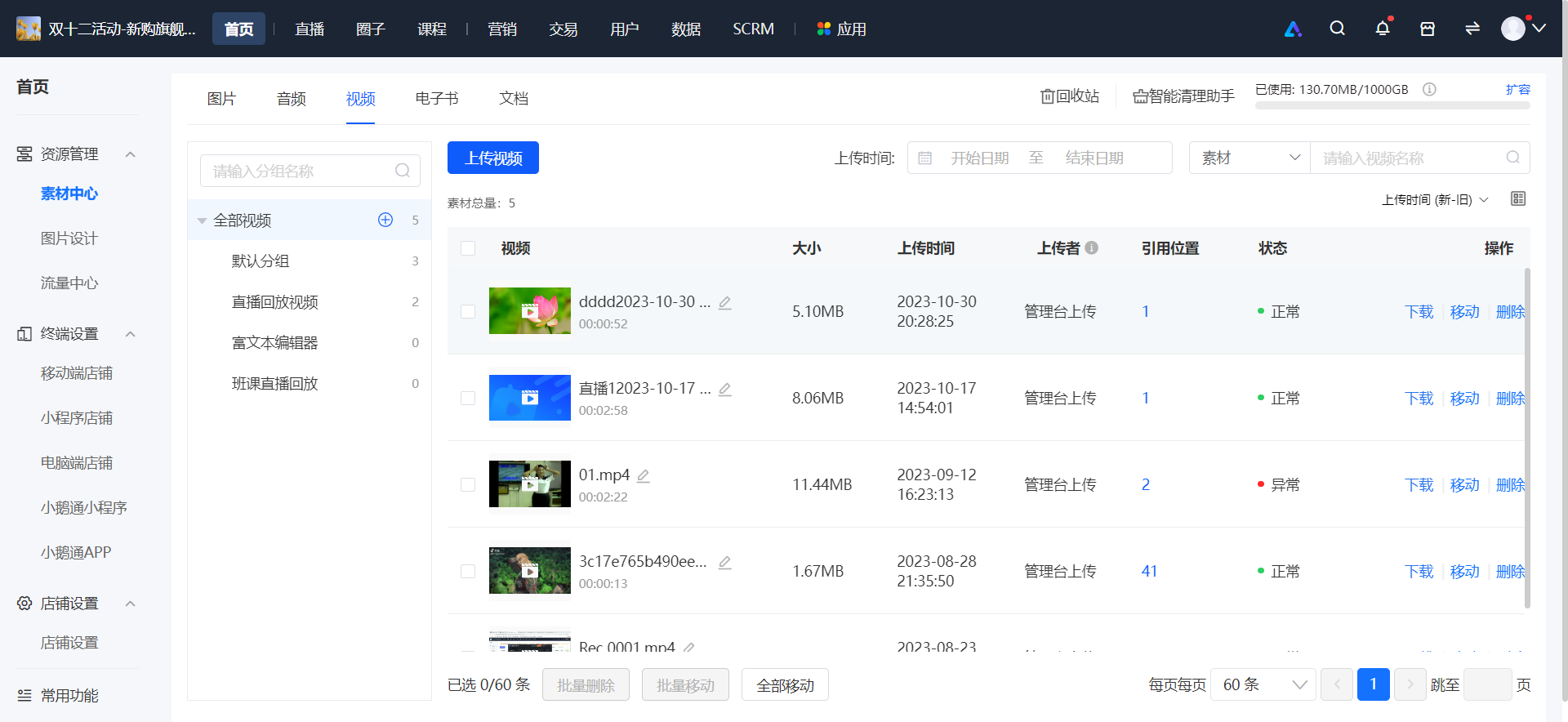Click 开始日期 start date field

point(979,158)
